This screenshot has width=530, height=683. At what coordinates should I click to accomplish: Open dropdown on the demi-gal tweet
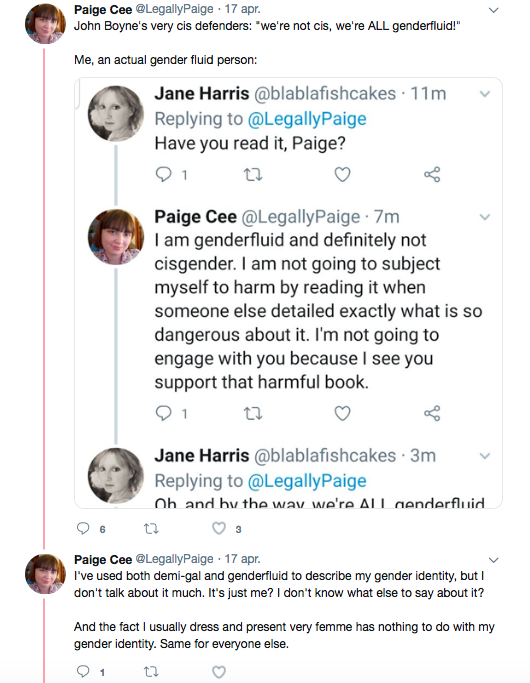click(x=493, y=560)
